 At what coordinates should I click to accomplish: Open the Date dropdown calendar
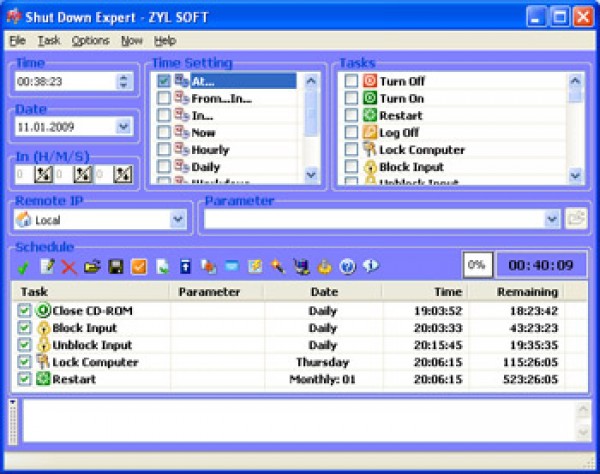coord(124,127)
